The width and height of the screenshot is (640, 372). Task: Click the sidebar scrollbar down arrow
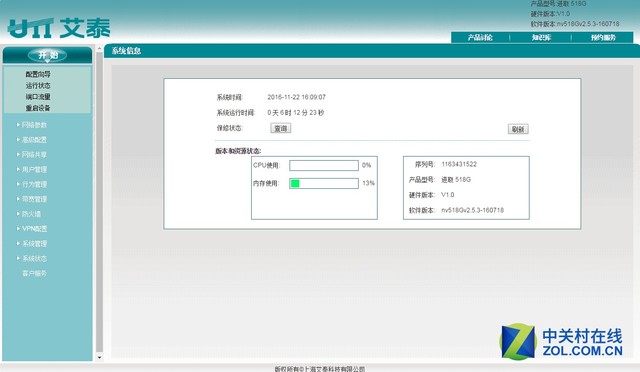click(99, 357)
